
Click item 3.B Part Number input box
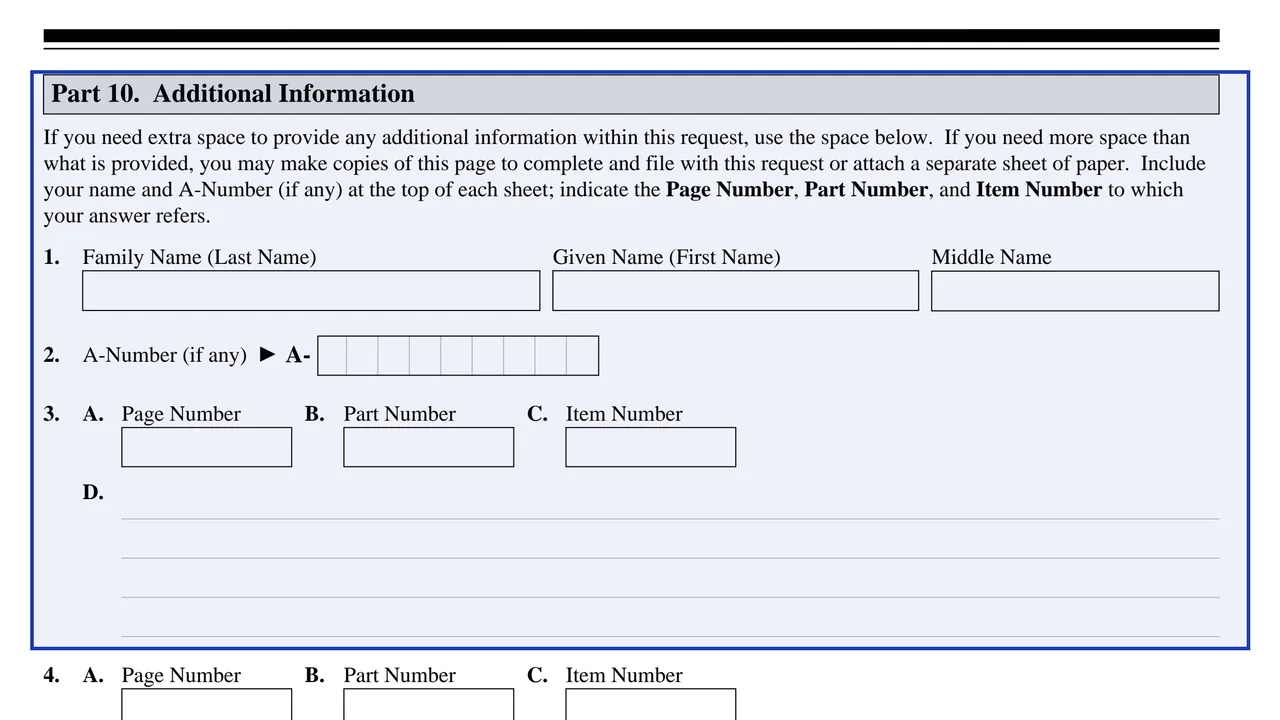(x=429, y=447)
